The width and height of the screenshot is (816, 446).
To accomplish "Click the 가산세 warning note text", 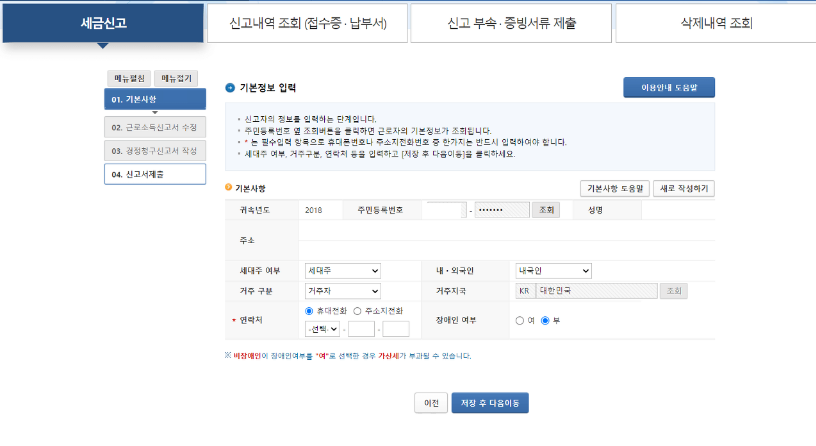I will (x=348, y=356).
